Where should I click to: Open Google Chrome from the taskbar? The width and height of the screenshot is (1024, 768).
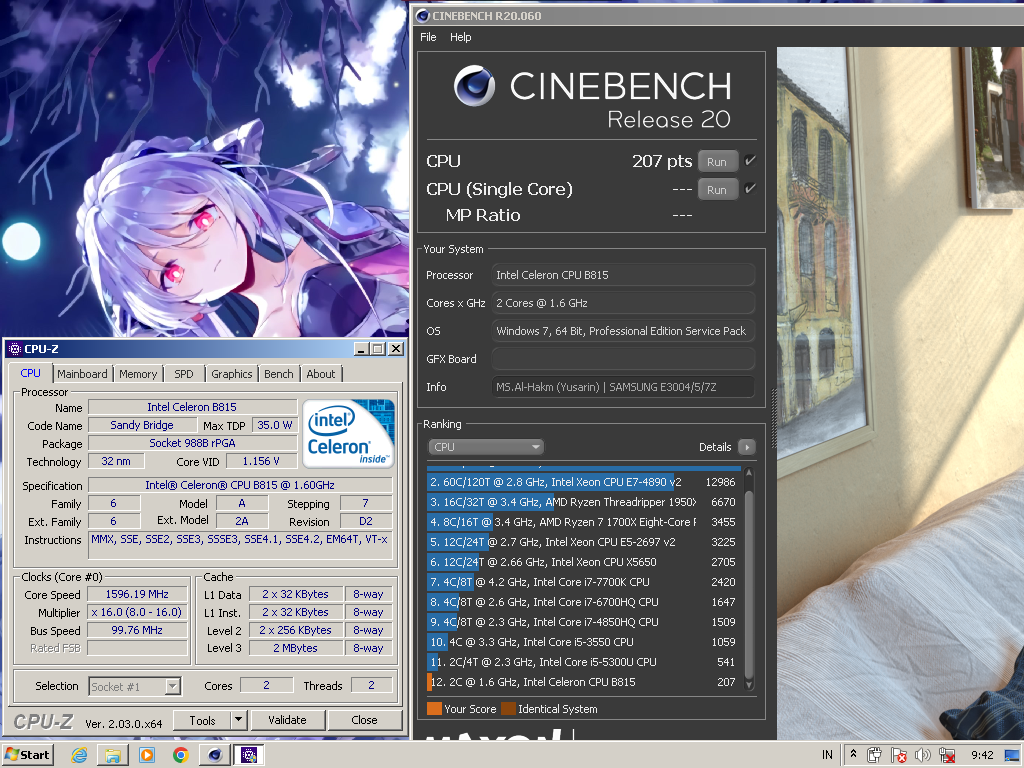point(181,755)
